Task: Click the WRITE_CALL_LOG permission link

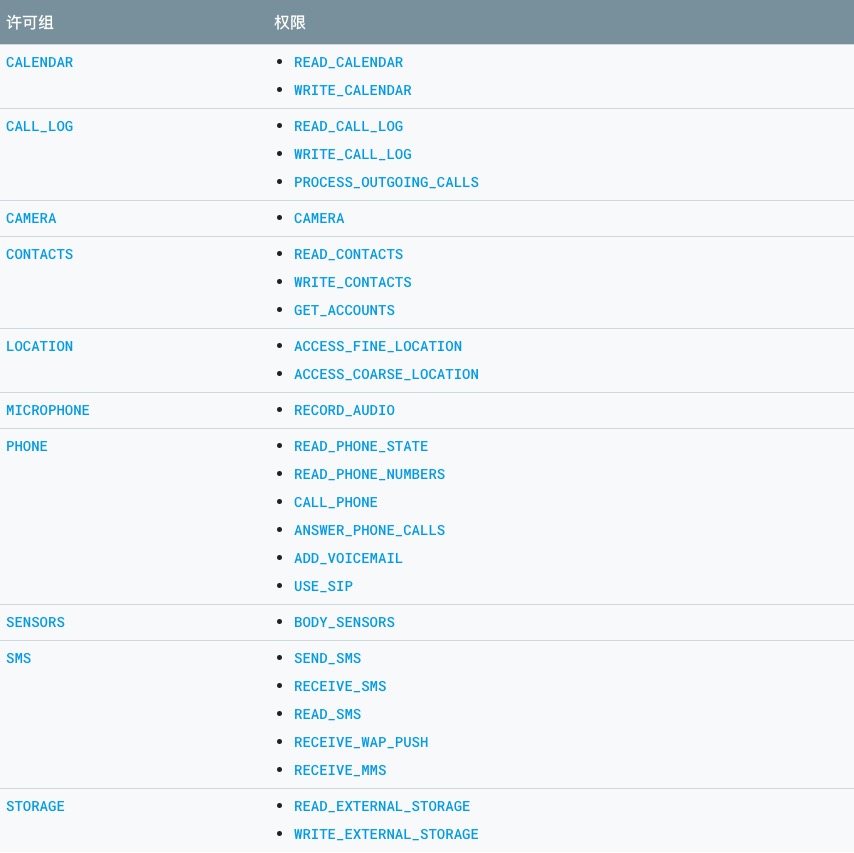Action: point(352,154)
